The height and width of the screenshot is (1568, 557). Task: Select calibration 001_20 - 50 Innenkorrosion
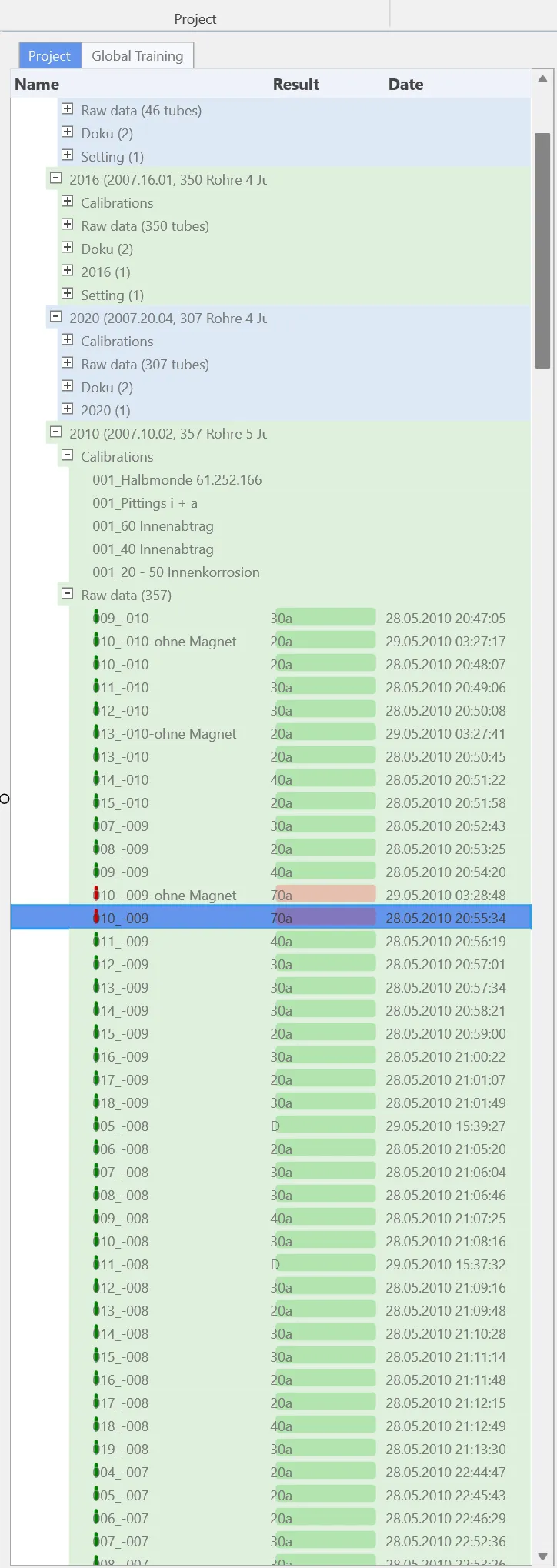click(x=176, y=572)
